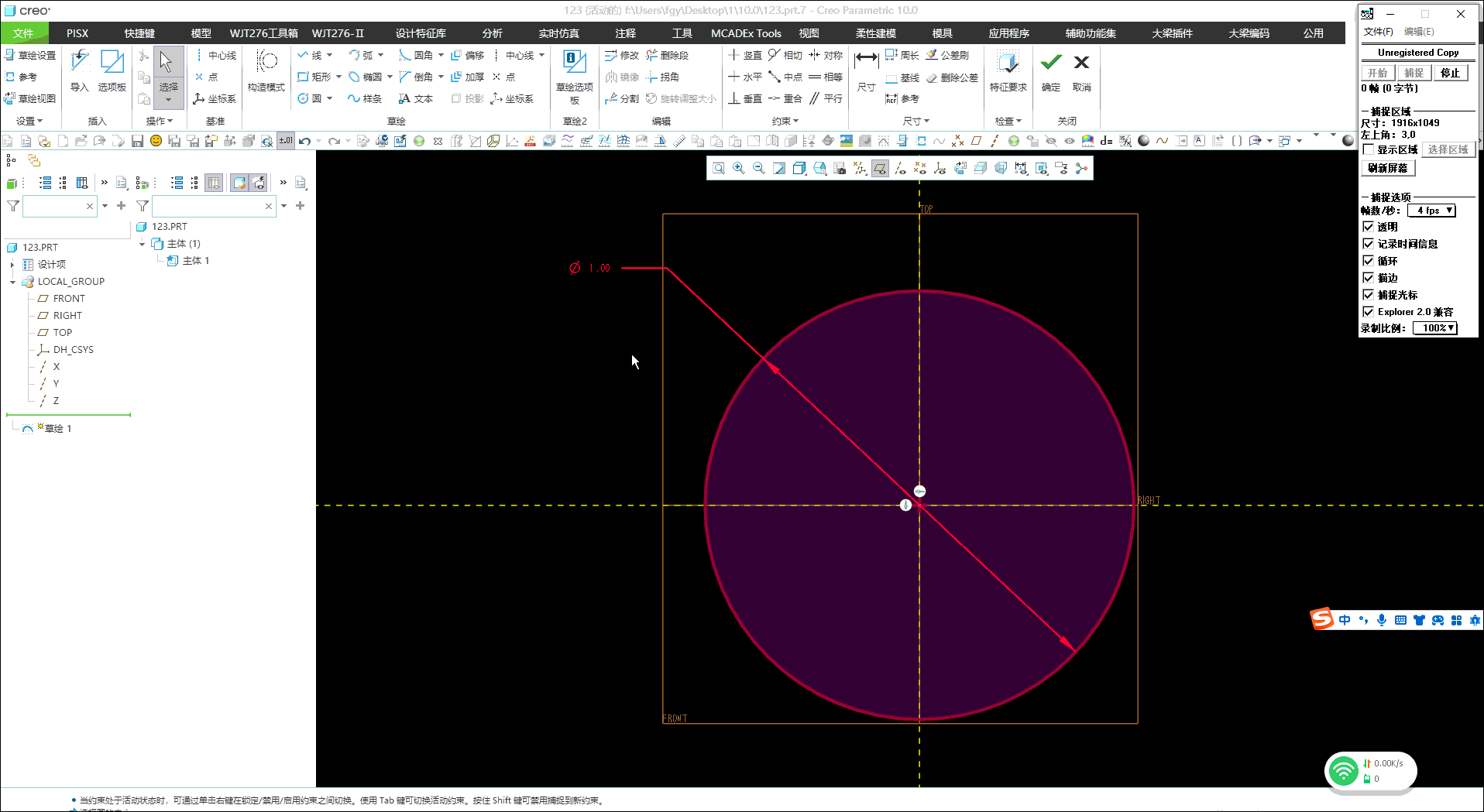The height and width of the screenshot is (812, 1484).
Task: Click the 修改 modify tool
Action: [x=622, y=55]
